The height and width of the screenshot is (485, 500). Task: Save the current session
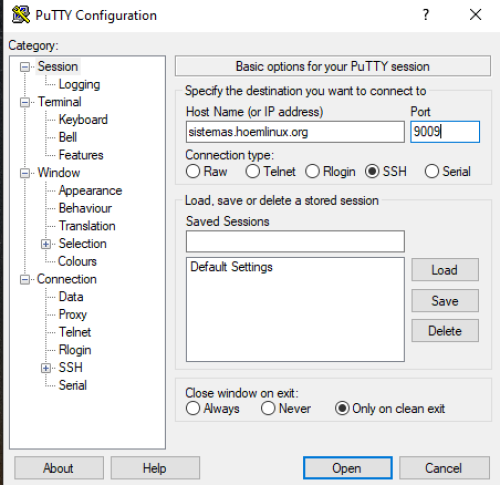point(445,301)
